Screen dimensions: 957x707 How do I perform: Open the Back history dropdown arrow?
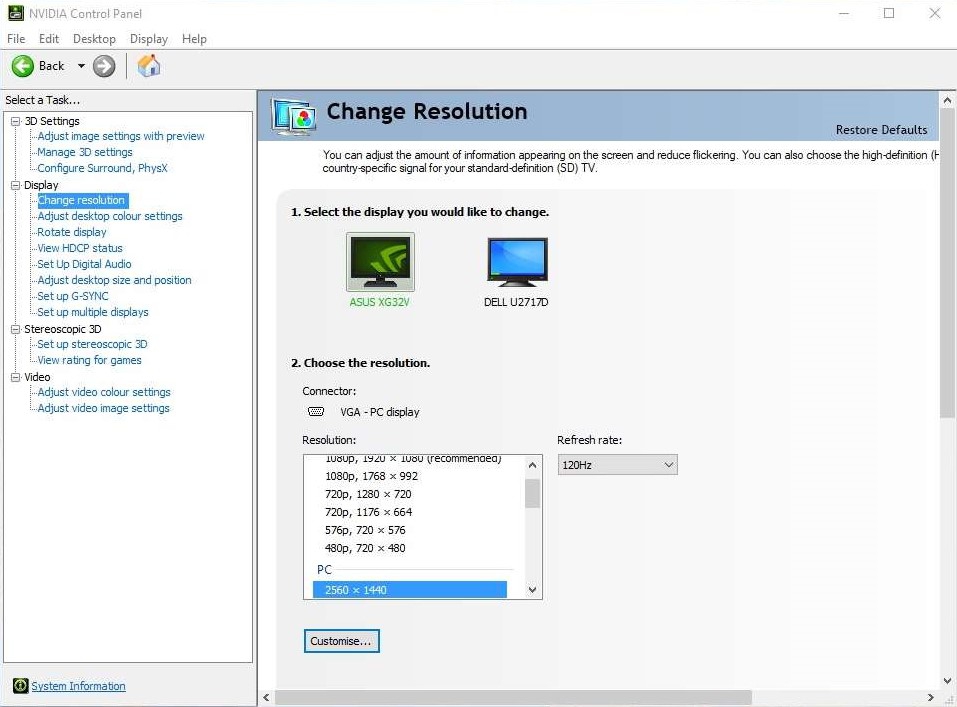[81, 66]
